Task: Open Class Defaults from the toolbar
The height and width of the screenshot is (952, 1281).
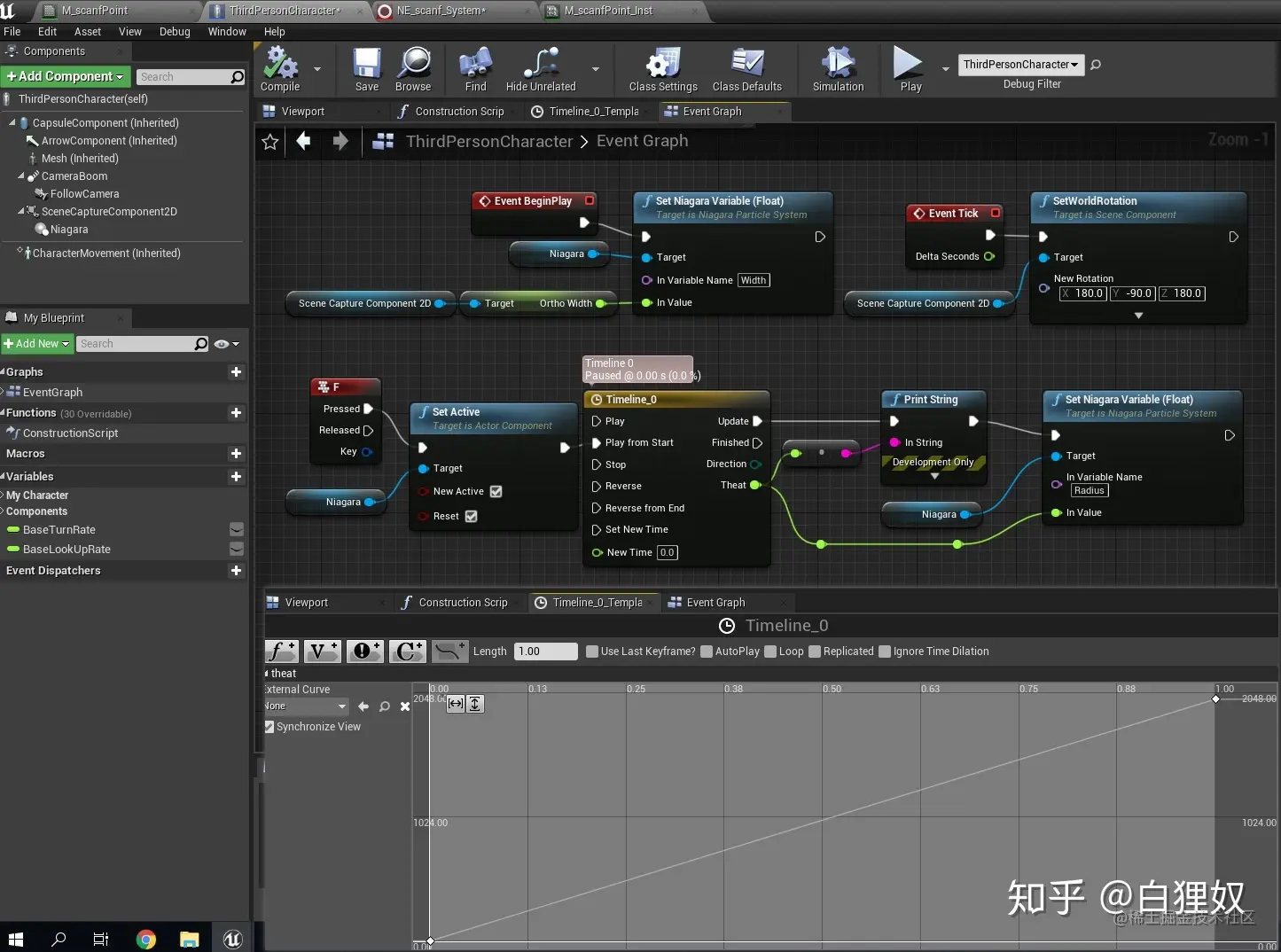Action: point(747,69)
